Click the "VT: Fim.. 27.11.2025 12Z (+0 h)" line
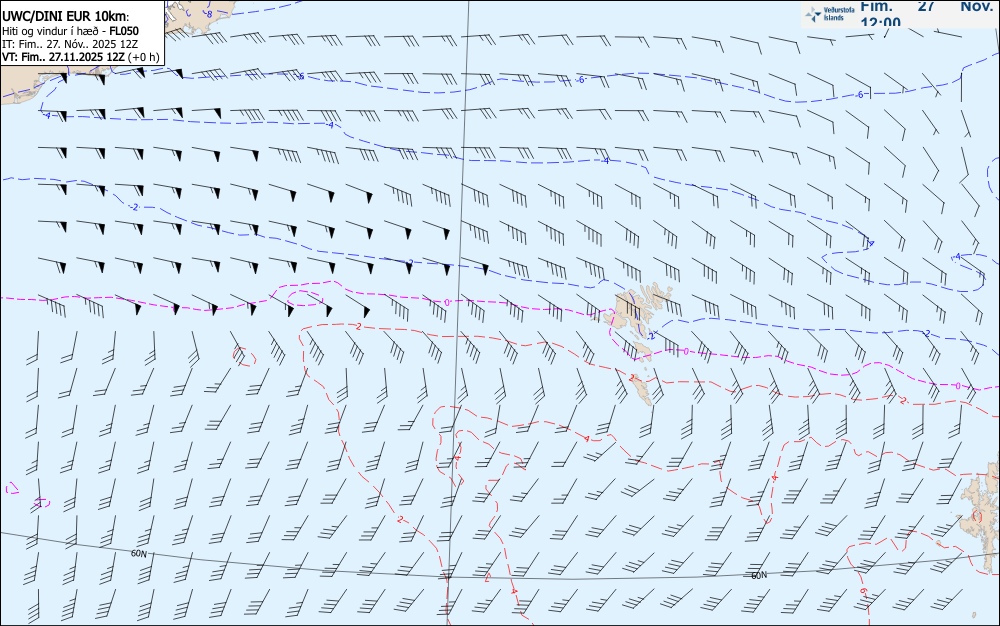 80,57
